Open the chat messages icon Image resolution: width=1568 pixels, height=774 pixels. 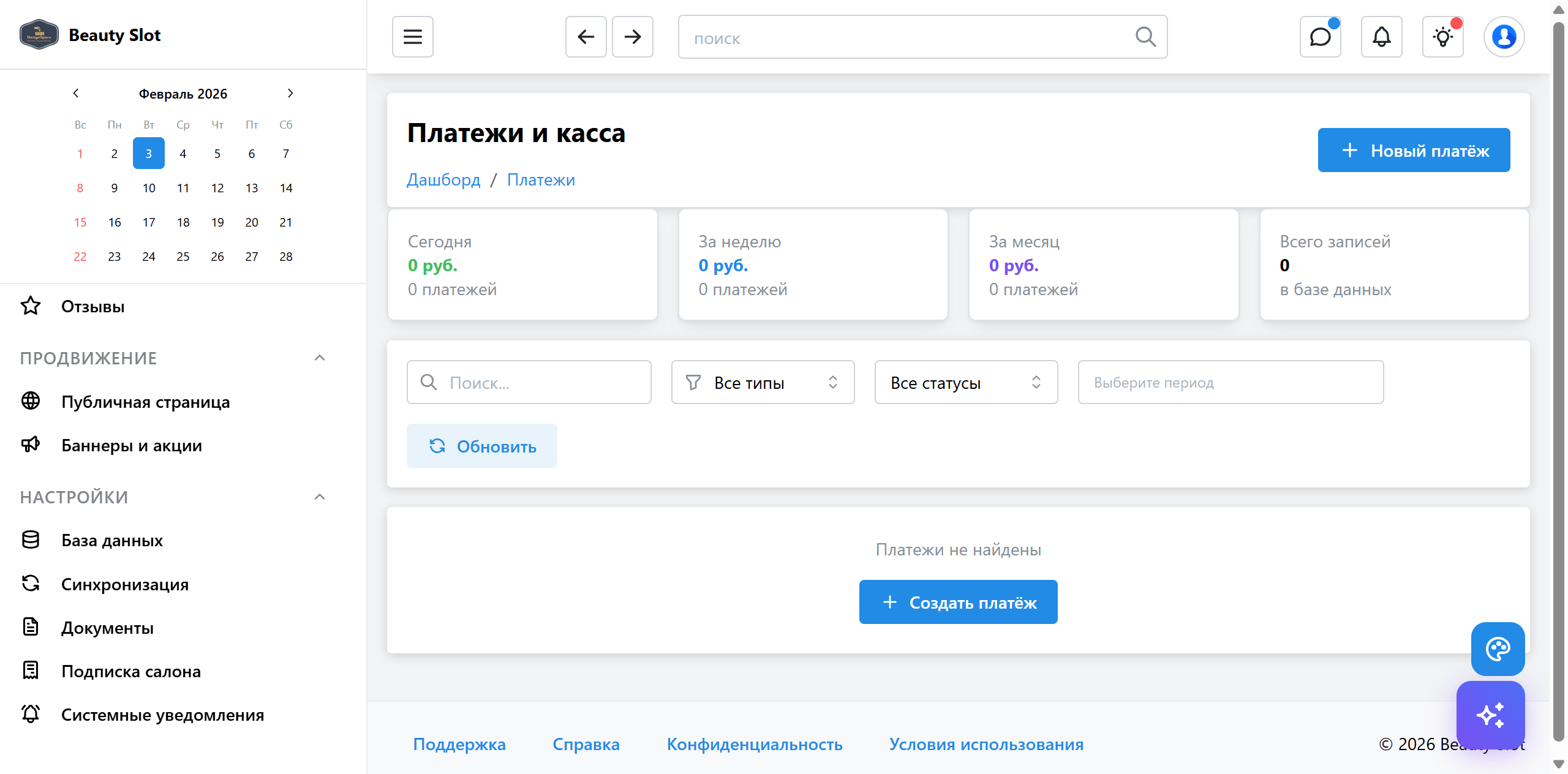tap(1320, 37)
